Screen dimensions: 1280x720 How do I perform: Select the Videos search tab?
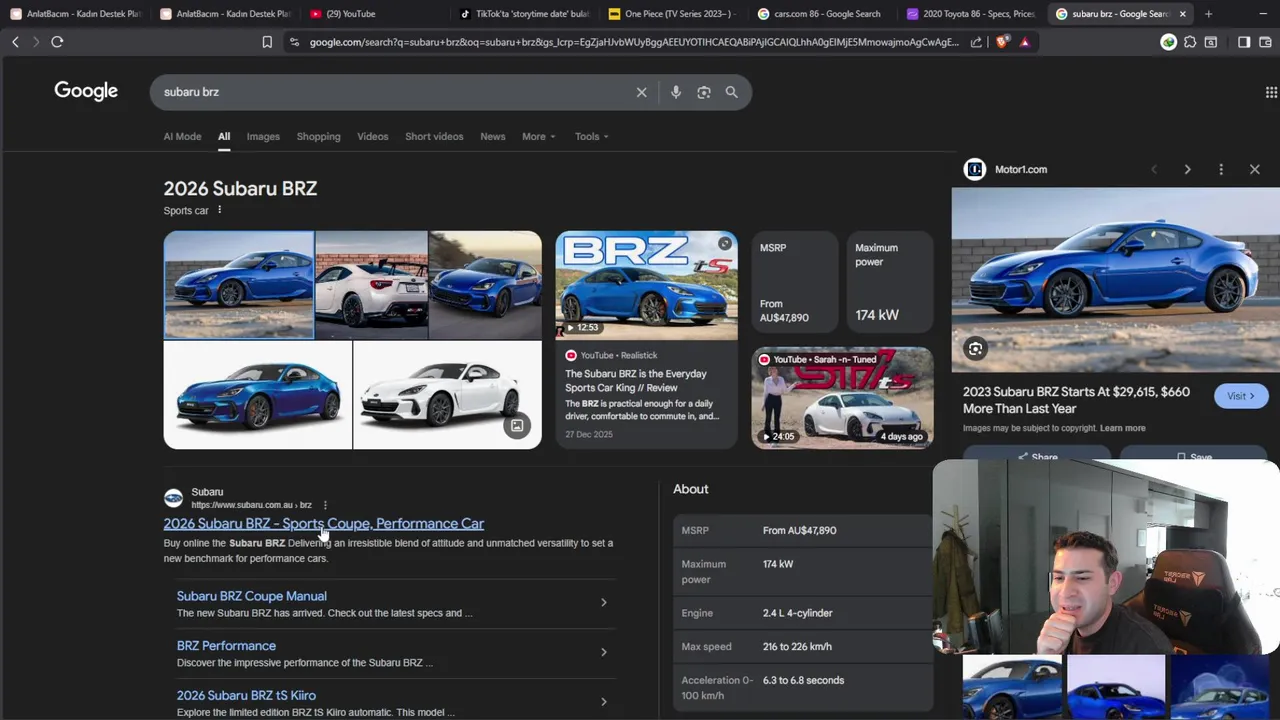coord(372,136)
